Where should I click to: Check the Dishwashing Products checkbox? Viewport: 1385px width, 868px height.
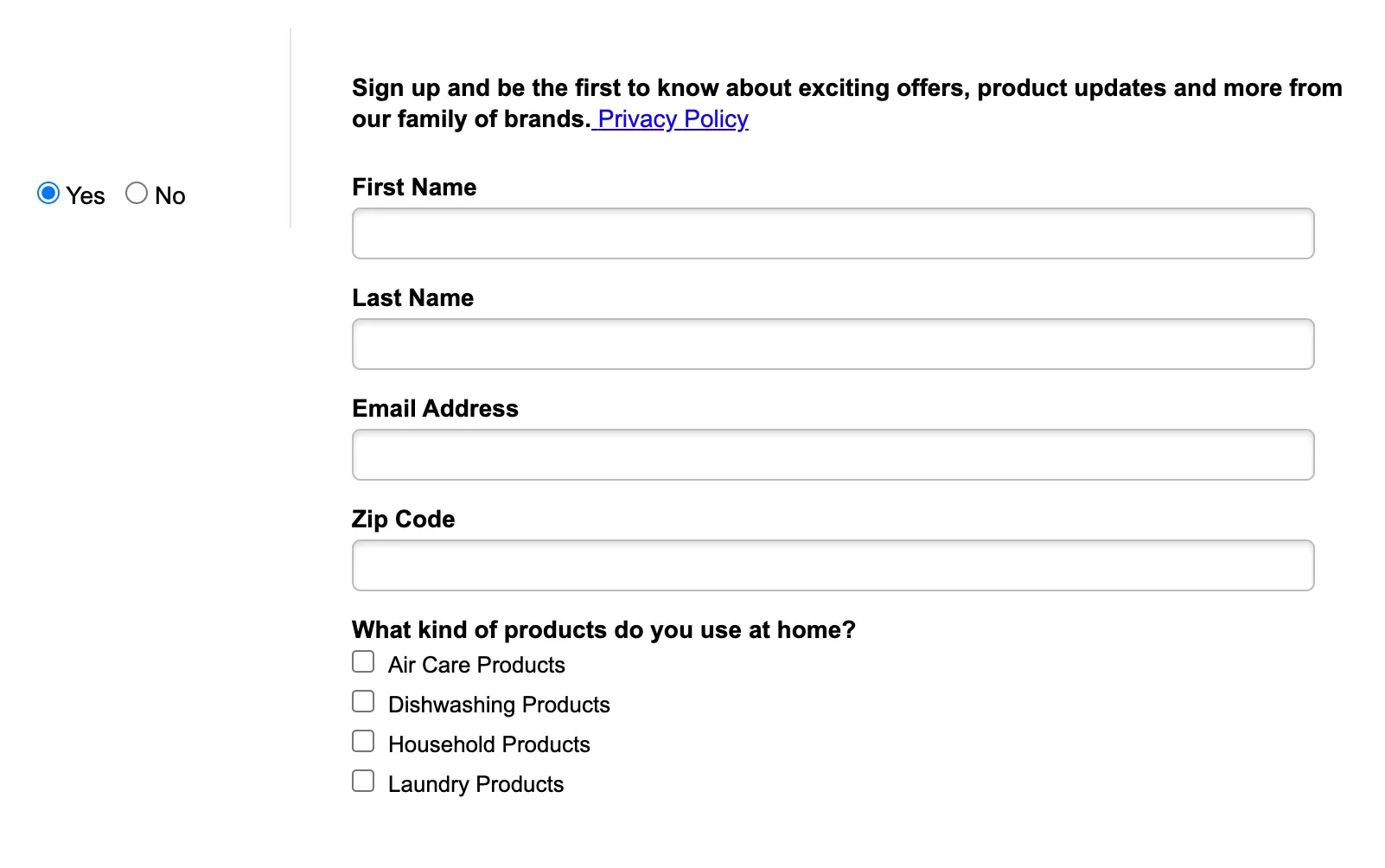tap(362, 700)
